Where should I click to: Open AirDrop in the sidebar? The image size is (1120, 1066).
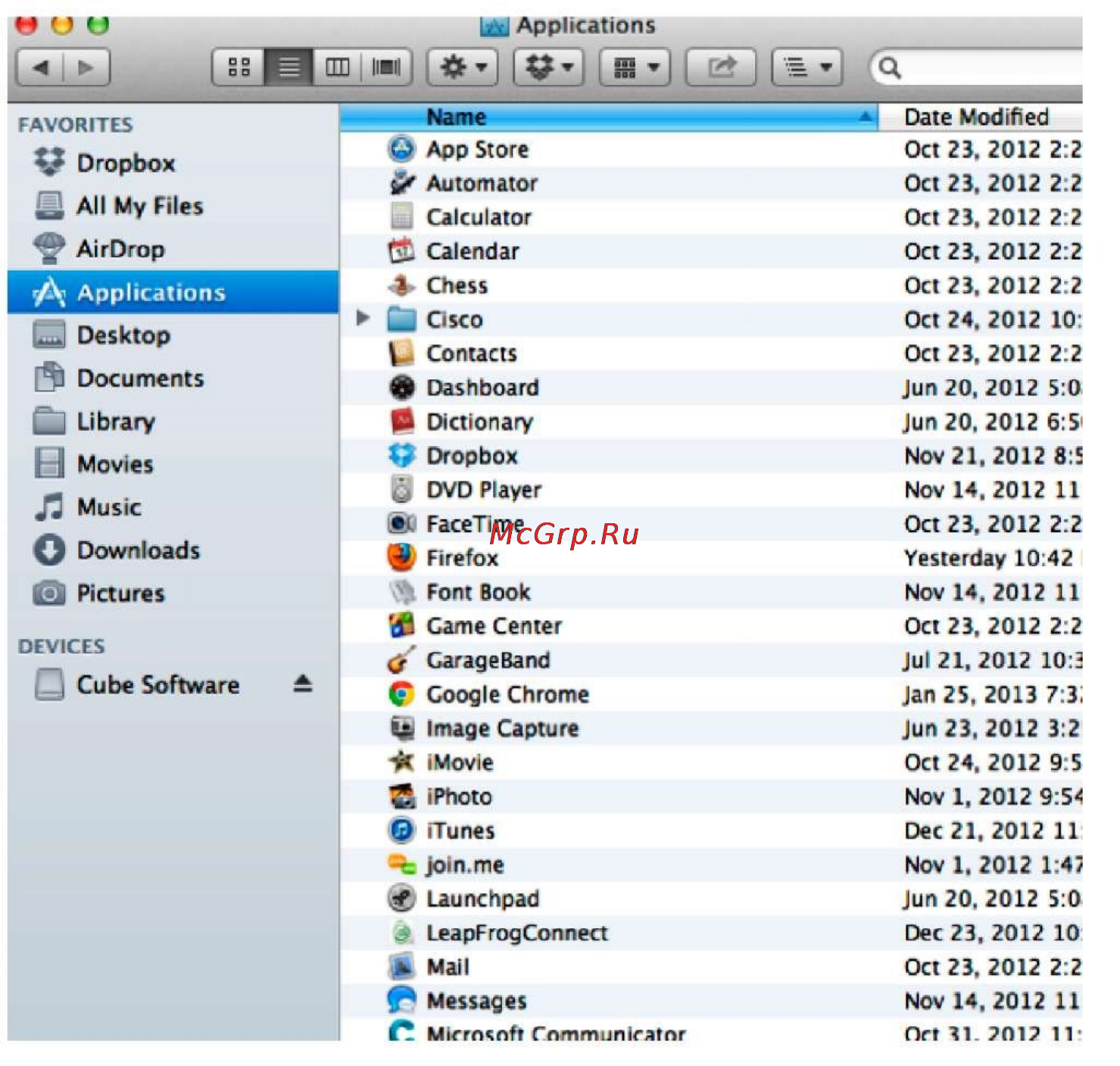[173, 249]
